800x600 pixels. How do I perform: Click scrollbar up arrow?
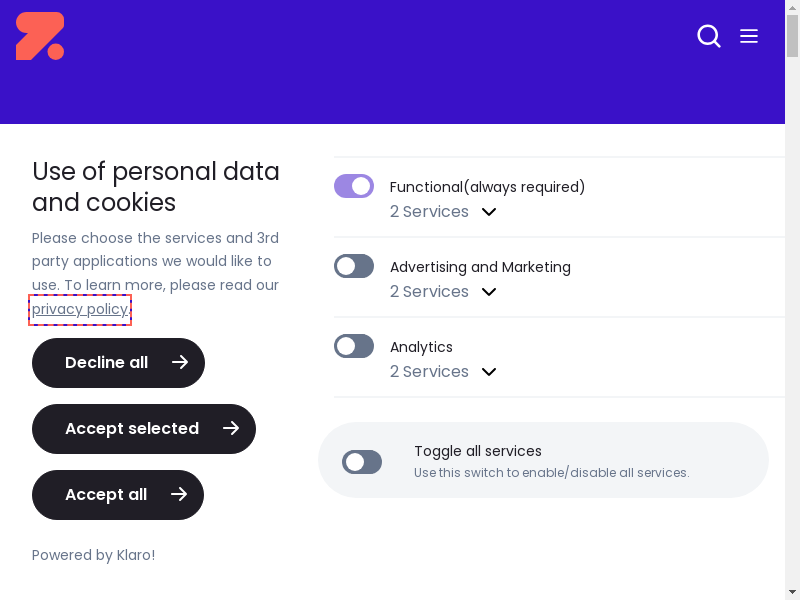point(792,7)
